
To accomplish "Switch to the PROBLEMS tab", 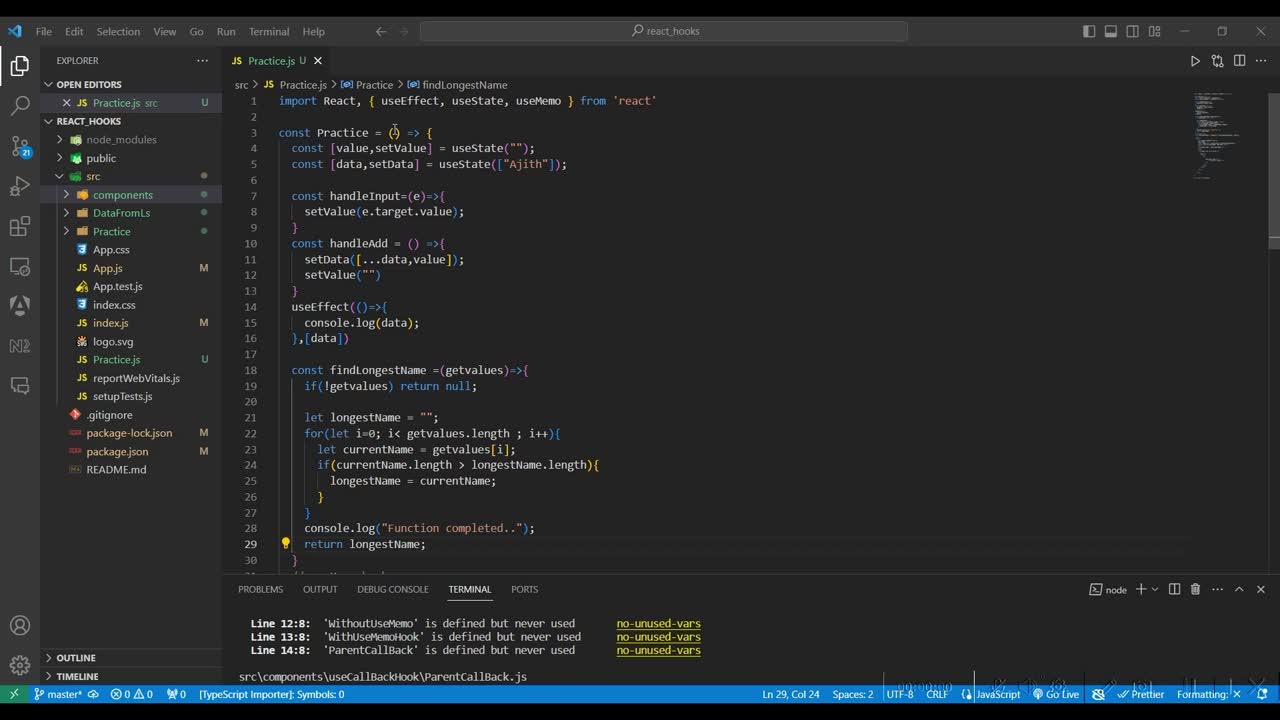I will [x=260, y=590].
